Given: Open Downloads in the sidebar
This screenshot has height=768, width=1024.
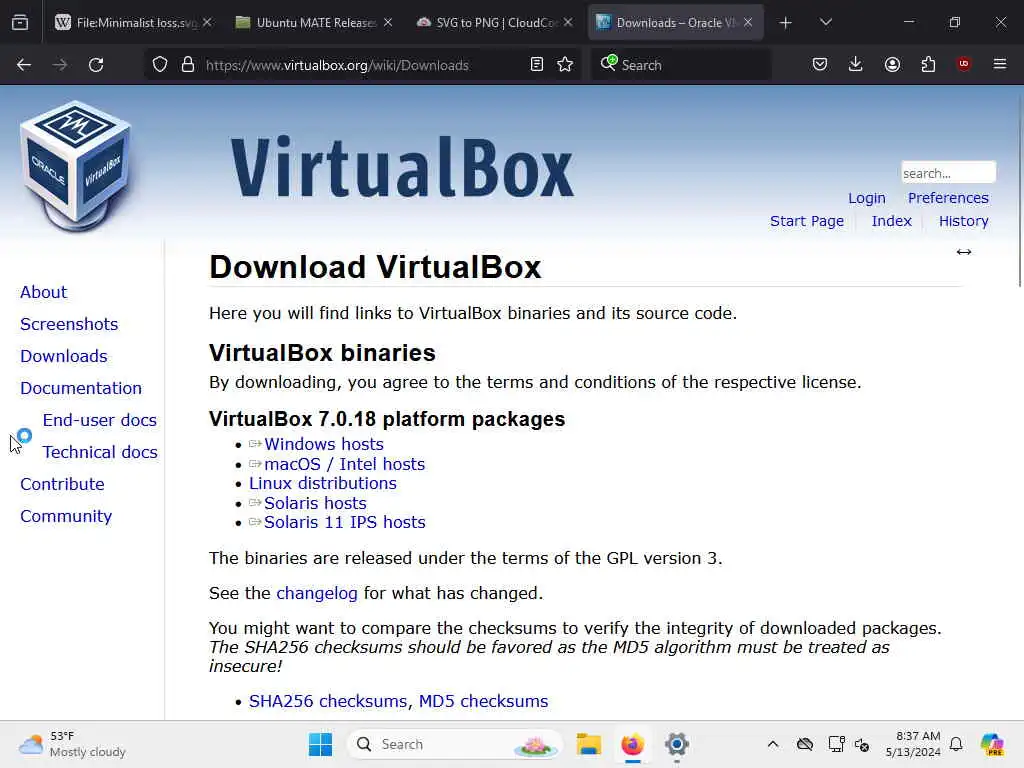Looking at the screenshot, I should 64,356.
